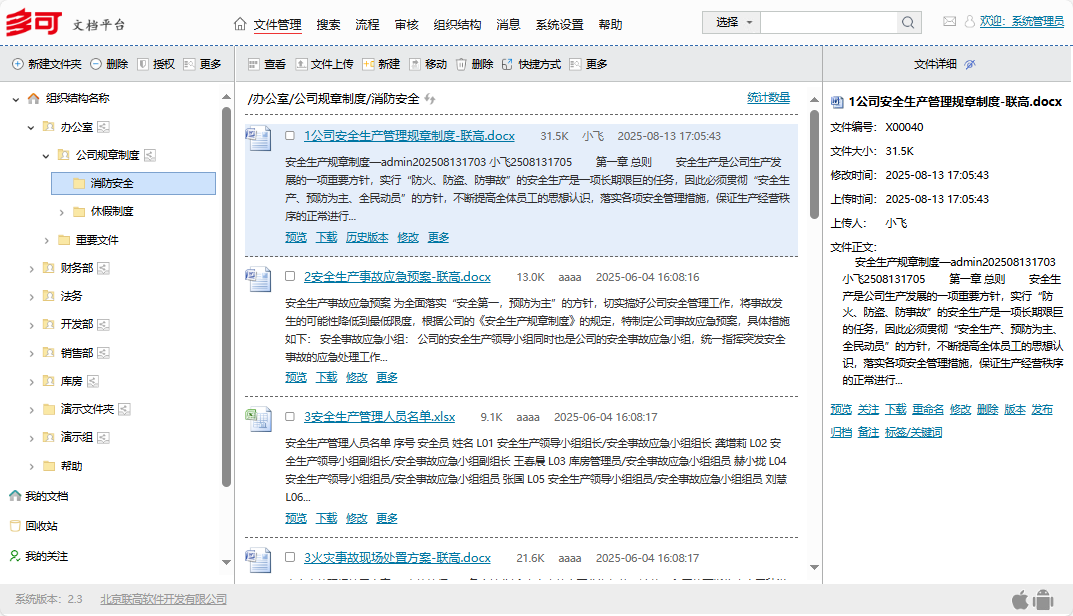The width and height of the screenshot is (1073, 616).
Task: Click the refresh icon beside folder path
Action: click(x=430, y=99)
